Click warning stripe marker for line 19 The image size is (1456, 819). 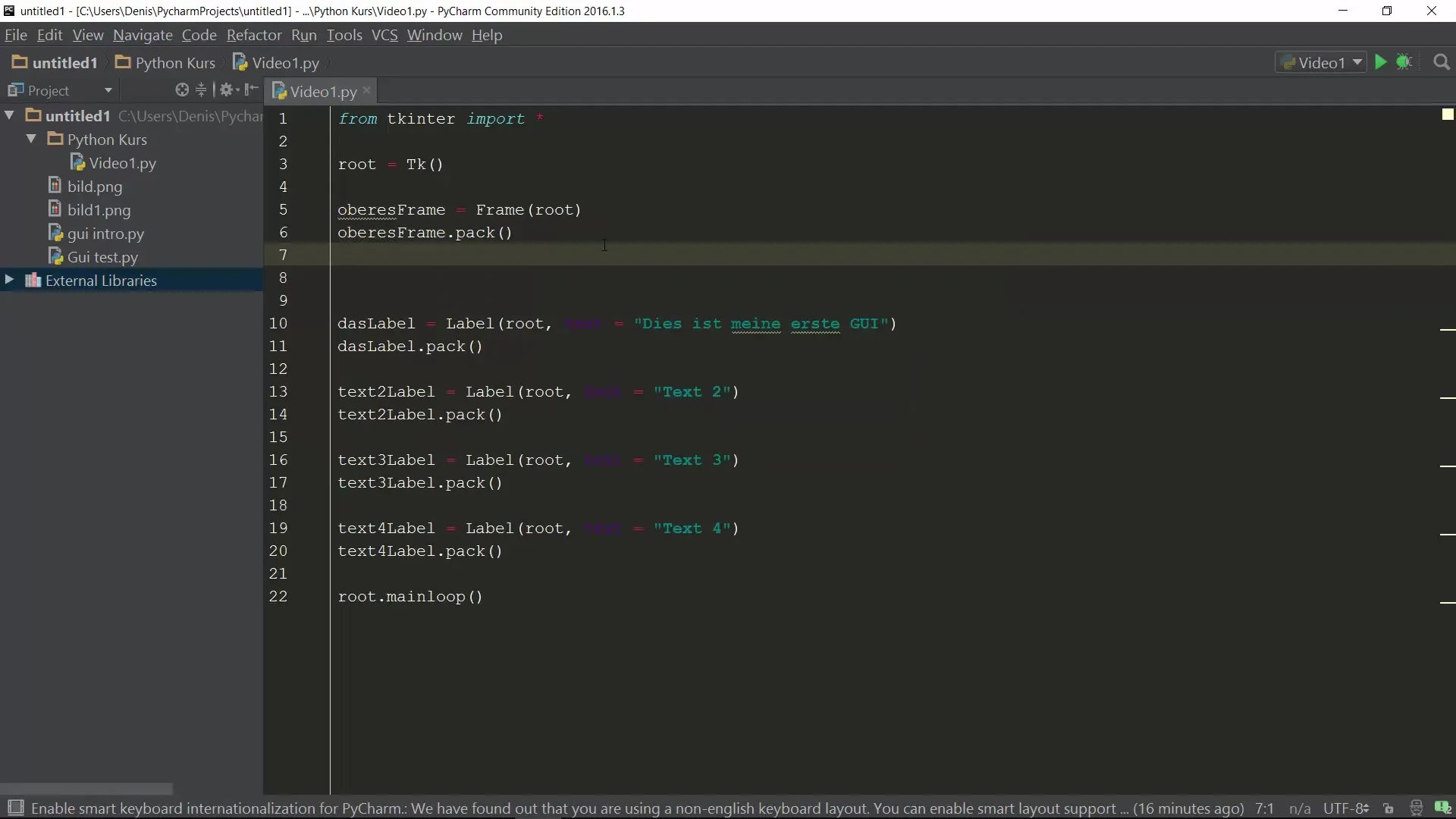pyautogui.click(x=1448, y=535)
